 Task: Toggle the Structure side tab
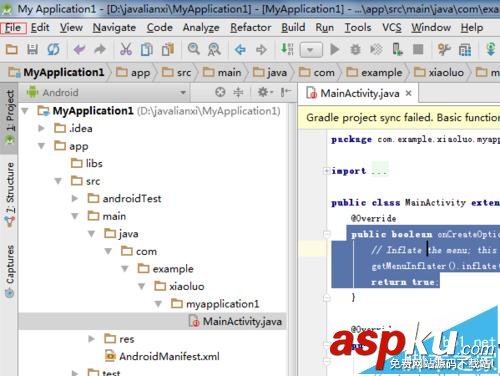10,194
